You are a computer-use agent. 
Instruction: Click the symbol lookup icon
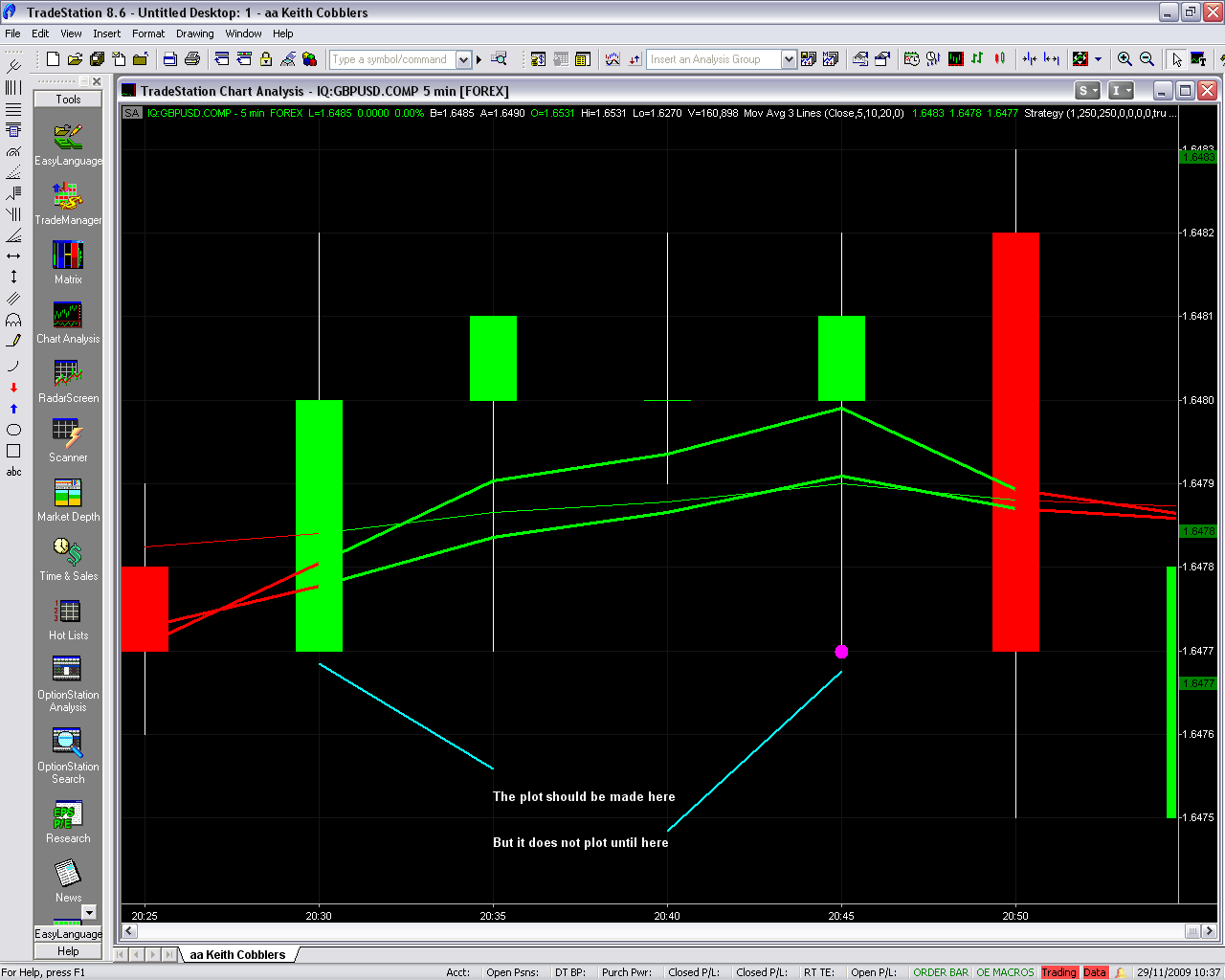[x=499, y=59]
